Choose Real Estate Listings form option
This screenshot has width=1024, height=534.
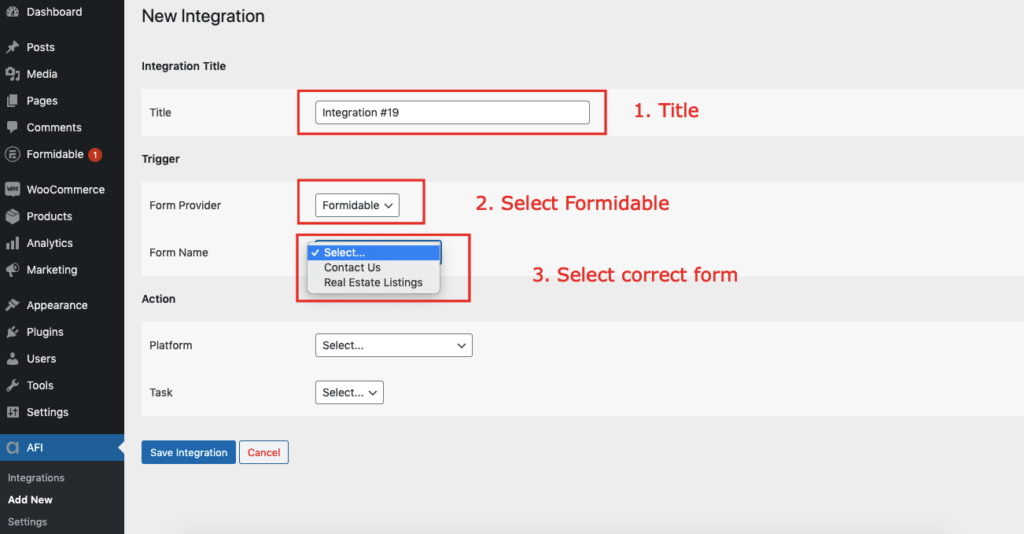pyautogui.click(x=374, y=283)
